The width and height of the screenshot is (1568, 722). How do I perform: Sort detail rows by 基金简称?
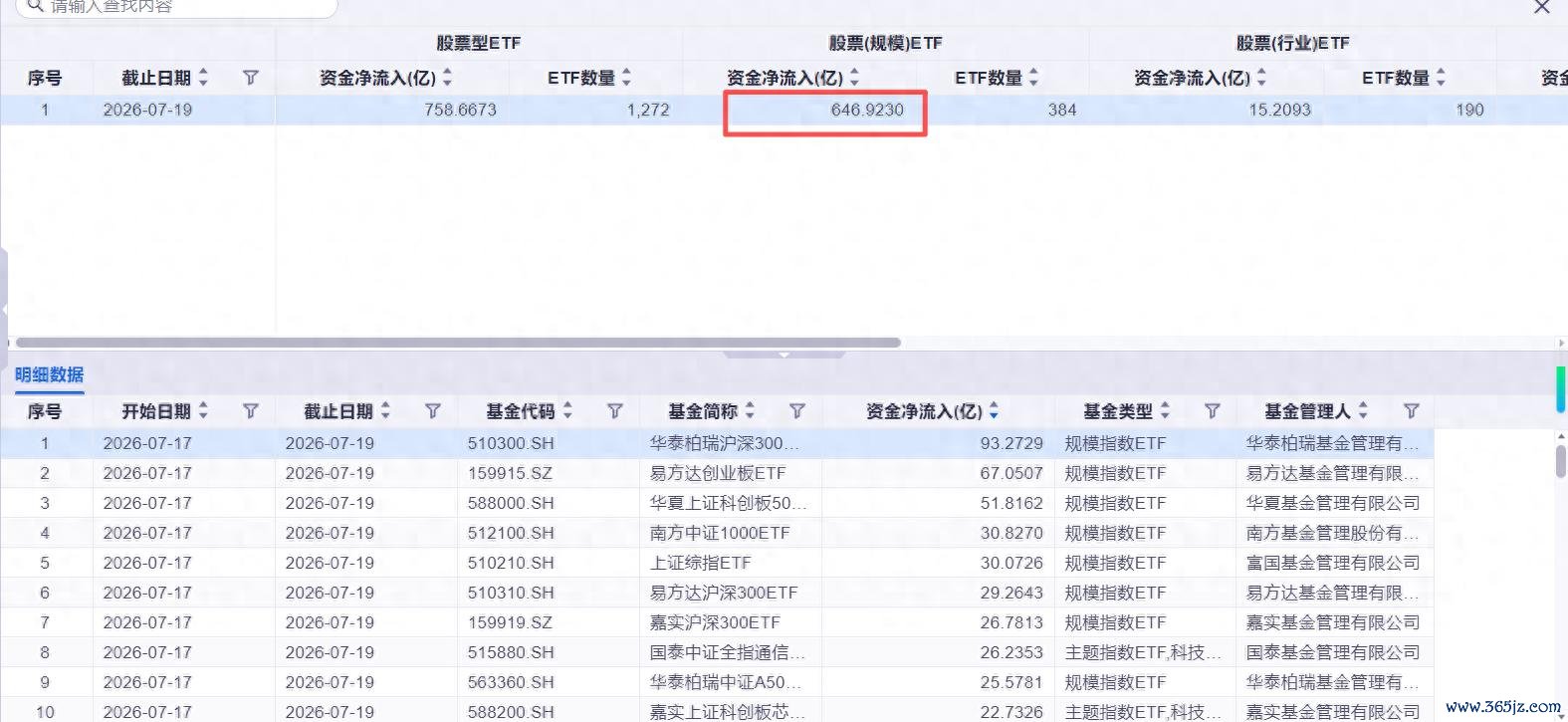point(750,411)
